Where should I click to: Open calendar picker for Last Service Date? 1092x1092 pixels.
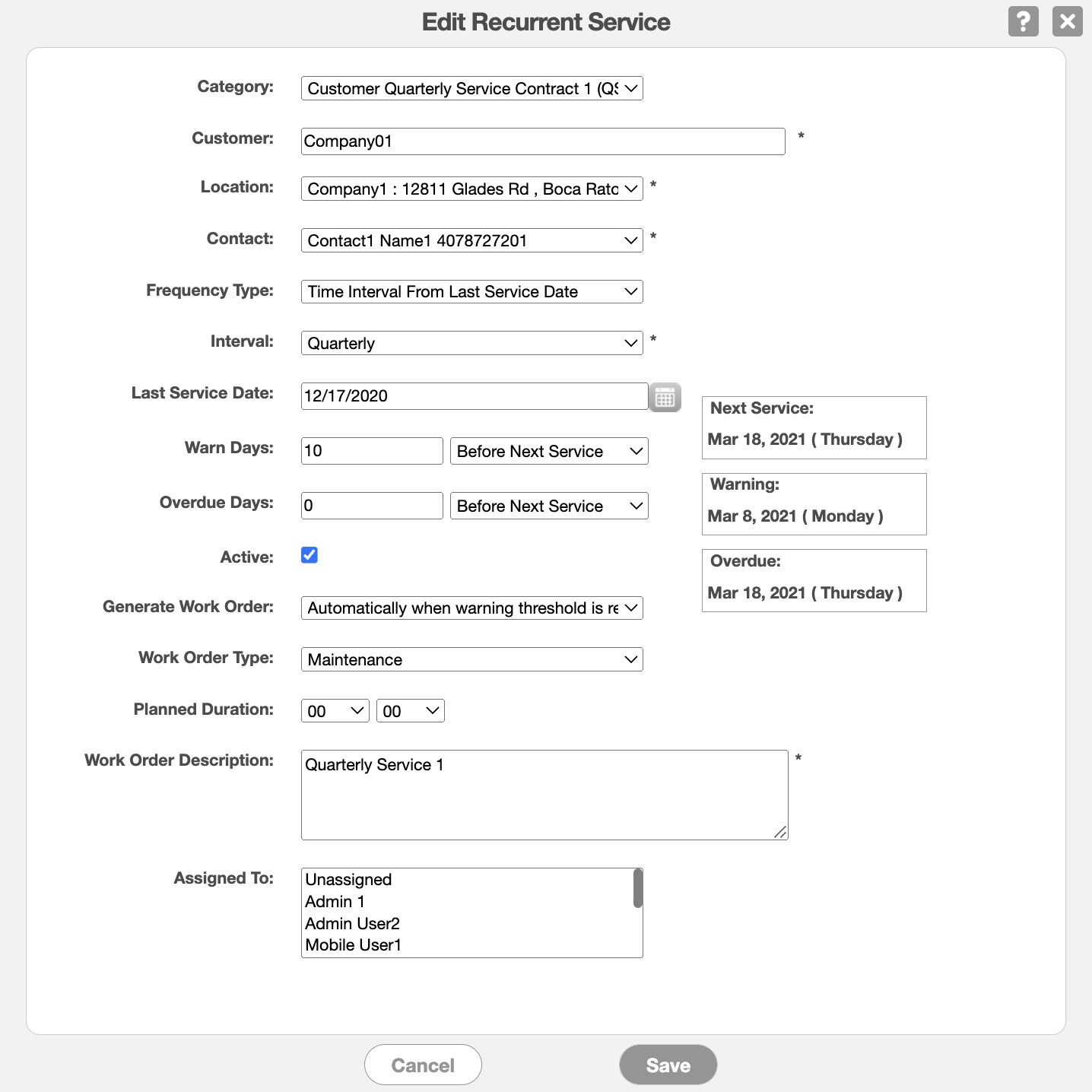pos(665,397)
